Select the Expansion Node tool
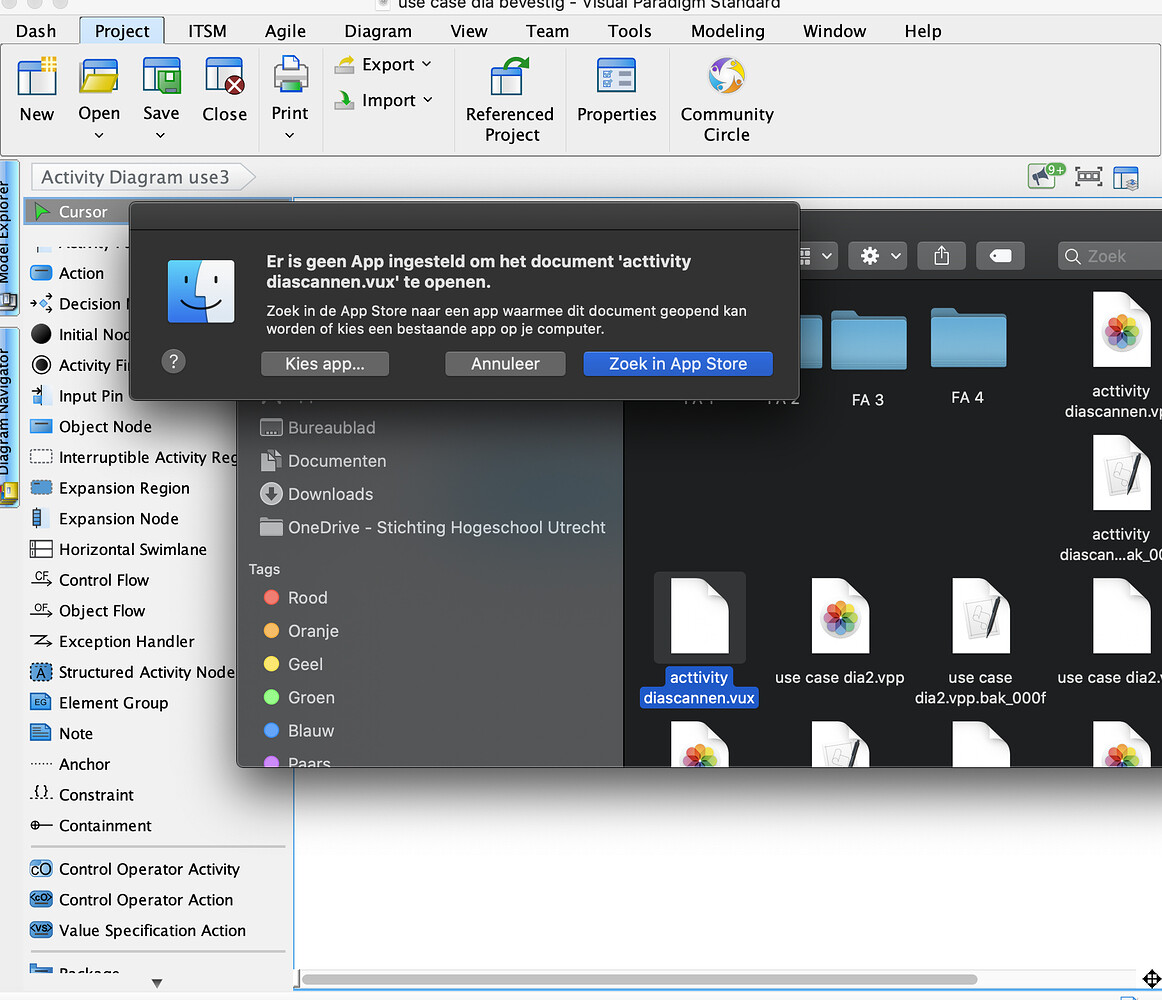The width and height of the screenshot is (1162, 1000). coord(104,518)
